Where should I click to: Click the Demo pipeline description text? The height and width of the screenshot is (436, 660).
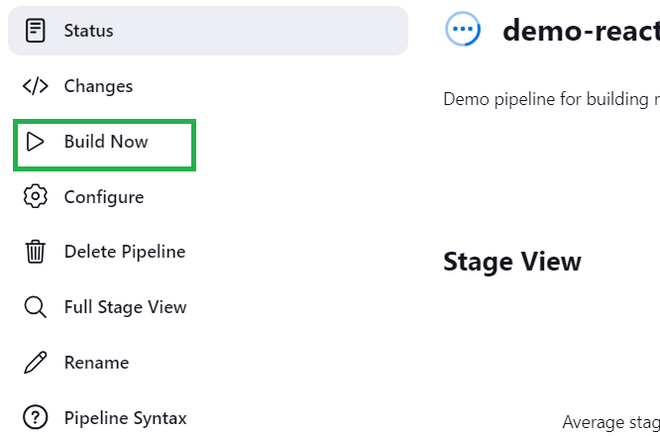point(551,98)
